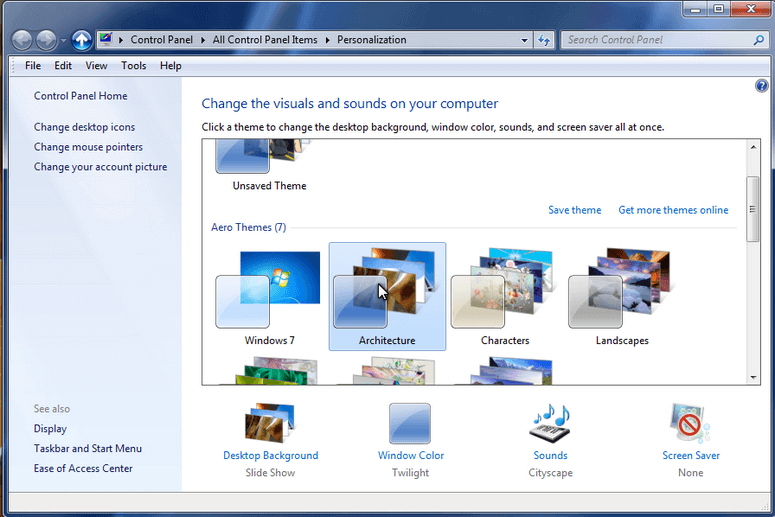Expand the arrow after All Control Panel Items
775x517 pixels.
(x=327, y=40)
